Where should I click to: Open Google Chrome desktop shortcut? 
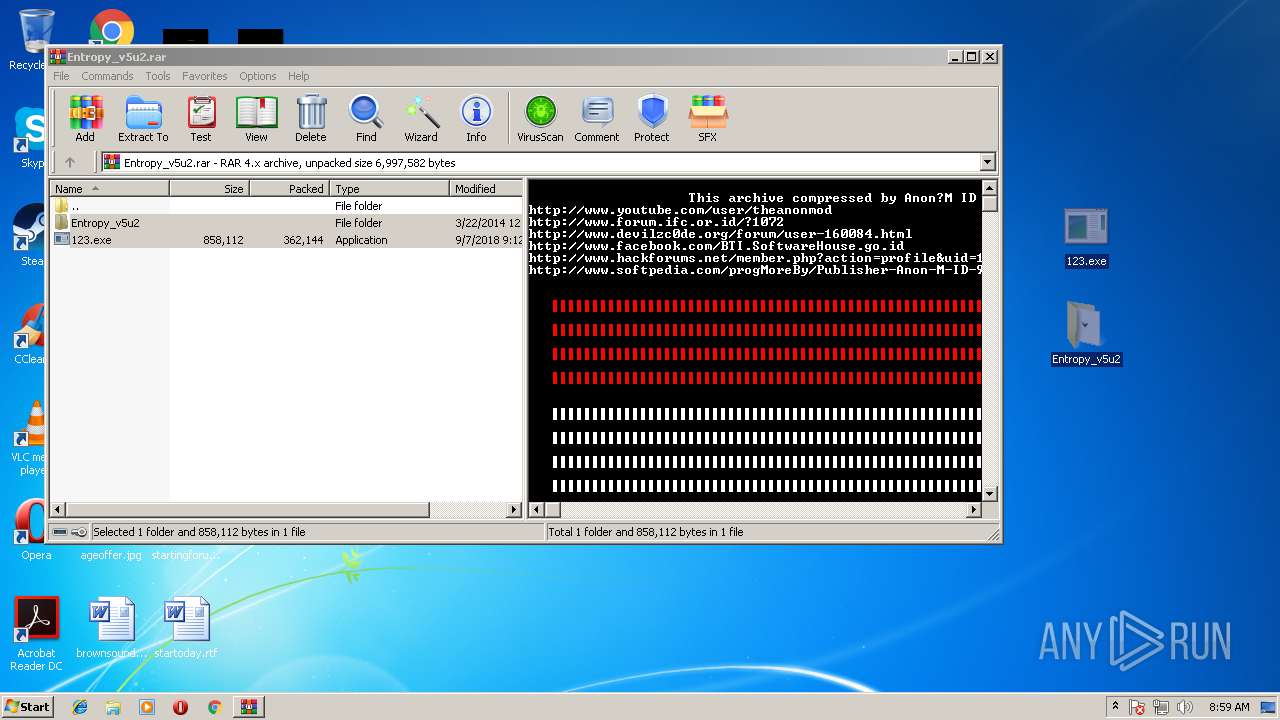click(x=112, y=30)
